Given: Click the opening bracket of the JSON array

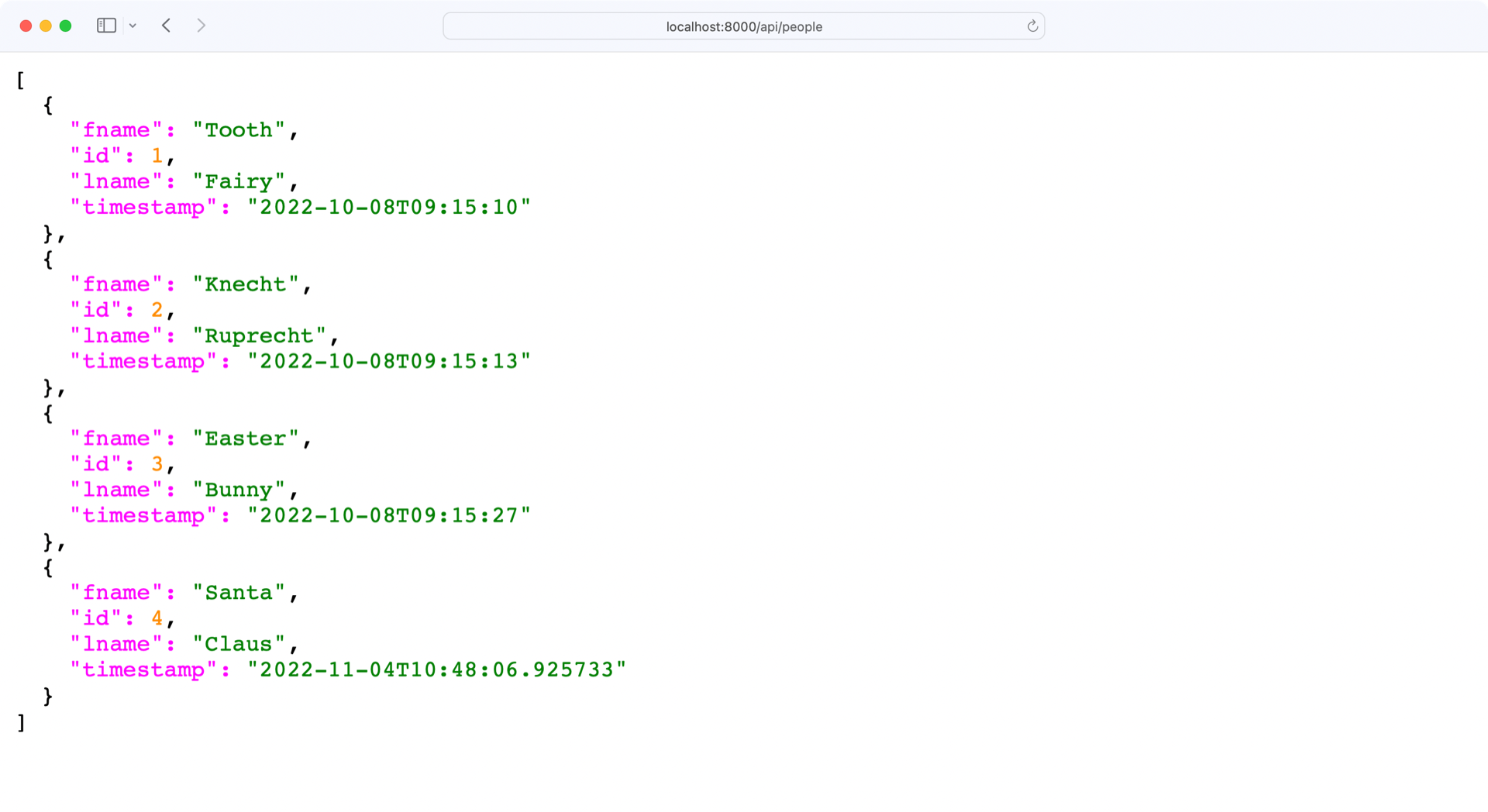Looking at the screenshot, I should pos(20,80).
